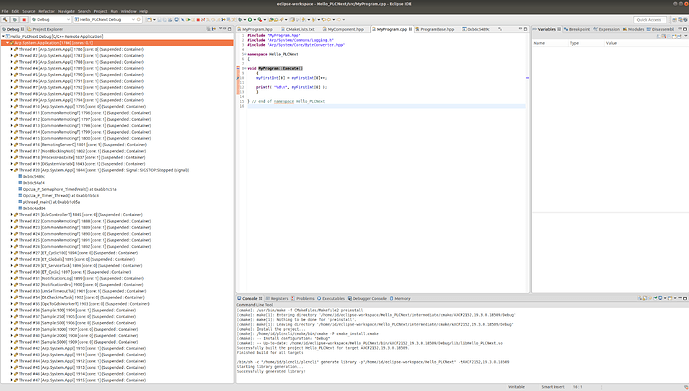Viewport: 689px width, 391px height.
Task: Click the Type column header in Variables
Action: click(574, 43)
